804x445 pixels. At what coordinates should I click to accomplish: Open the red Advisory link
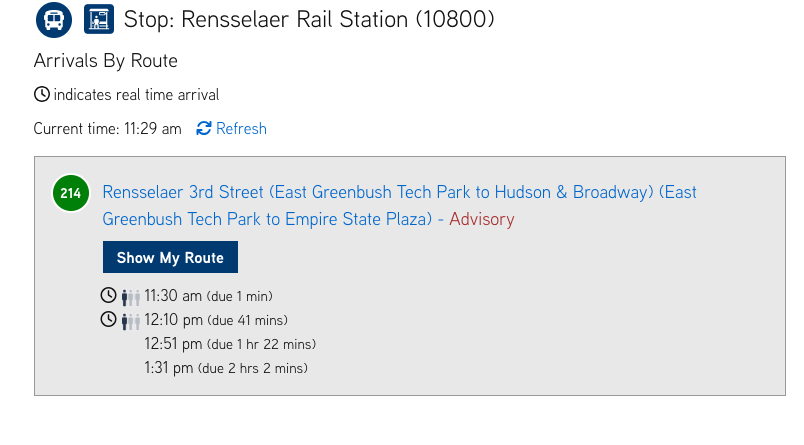481,219
